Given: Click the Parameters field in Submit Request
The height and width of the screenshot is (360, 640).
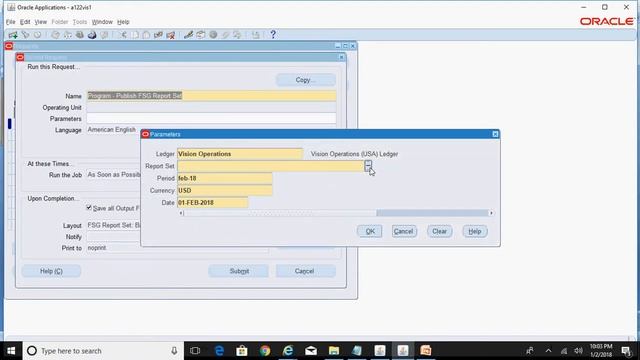Looking at the screenshot, I should tap(211, 119).
